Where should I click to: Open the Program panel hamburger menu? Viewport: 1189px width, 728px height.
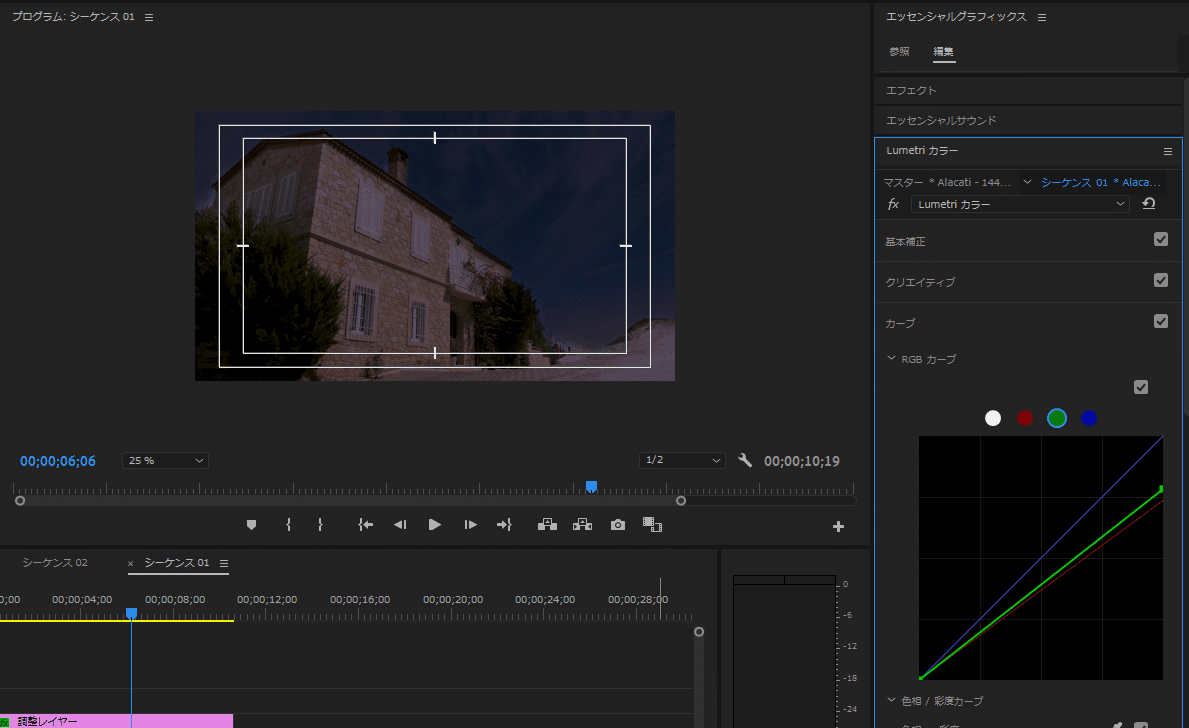point(149,17)
